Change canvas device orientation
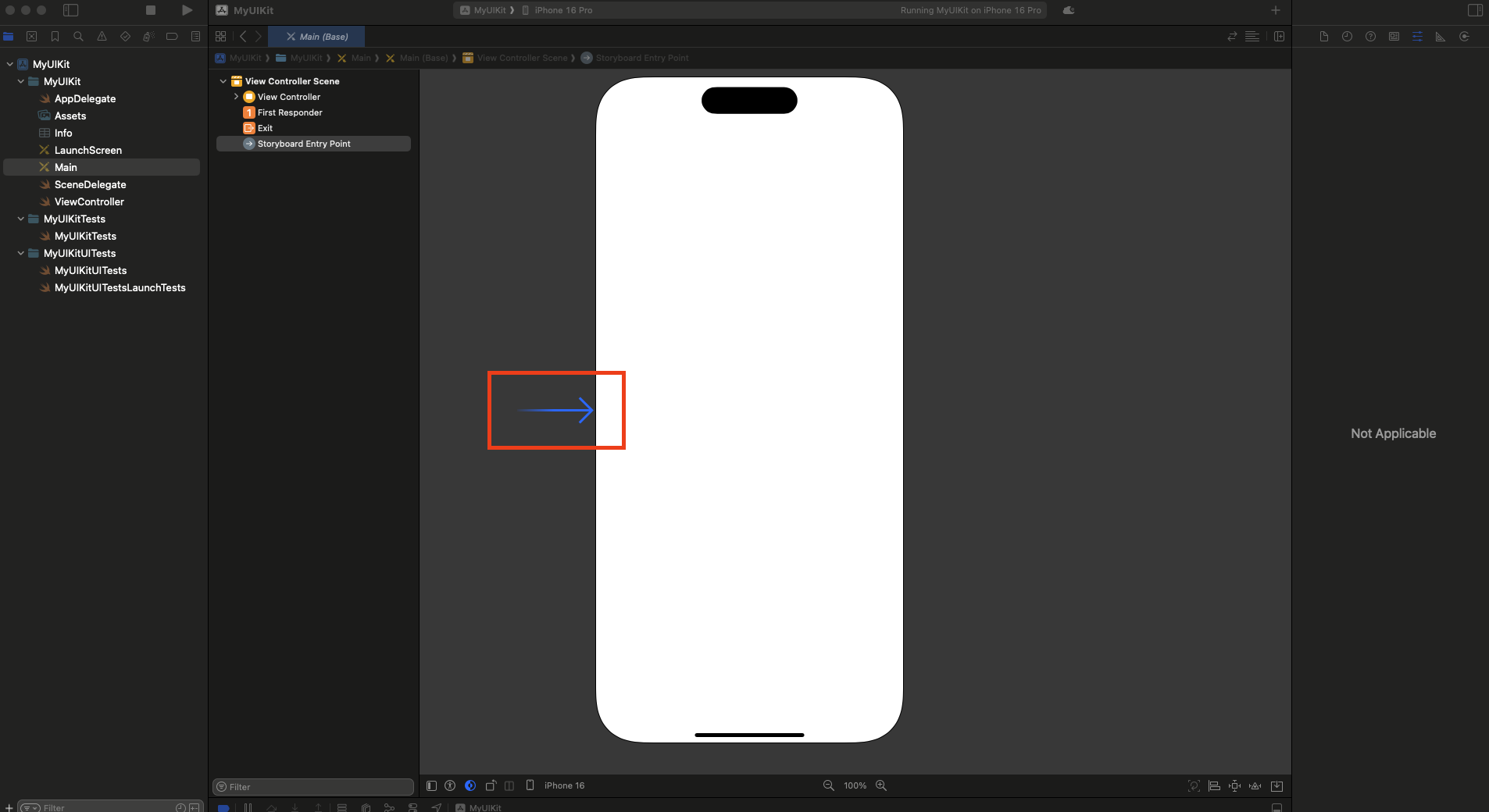The height and width of the screenshot is (812, 1489). (491, 785)
